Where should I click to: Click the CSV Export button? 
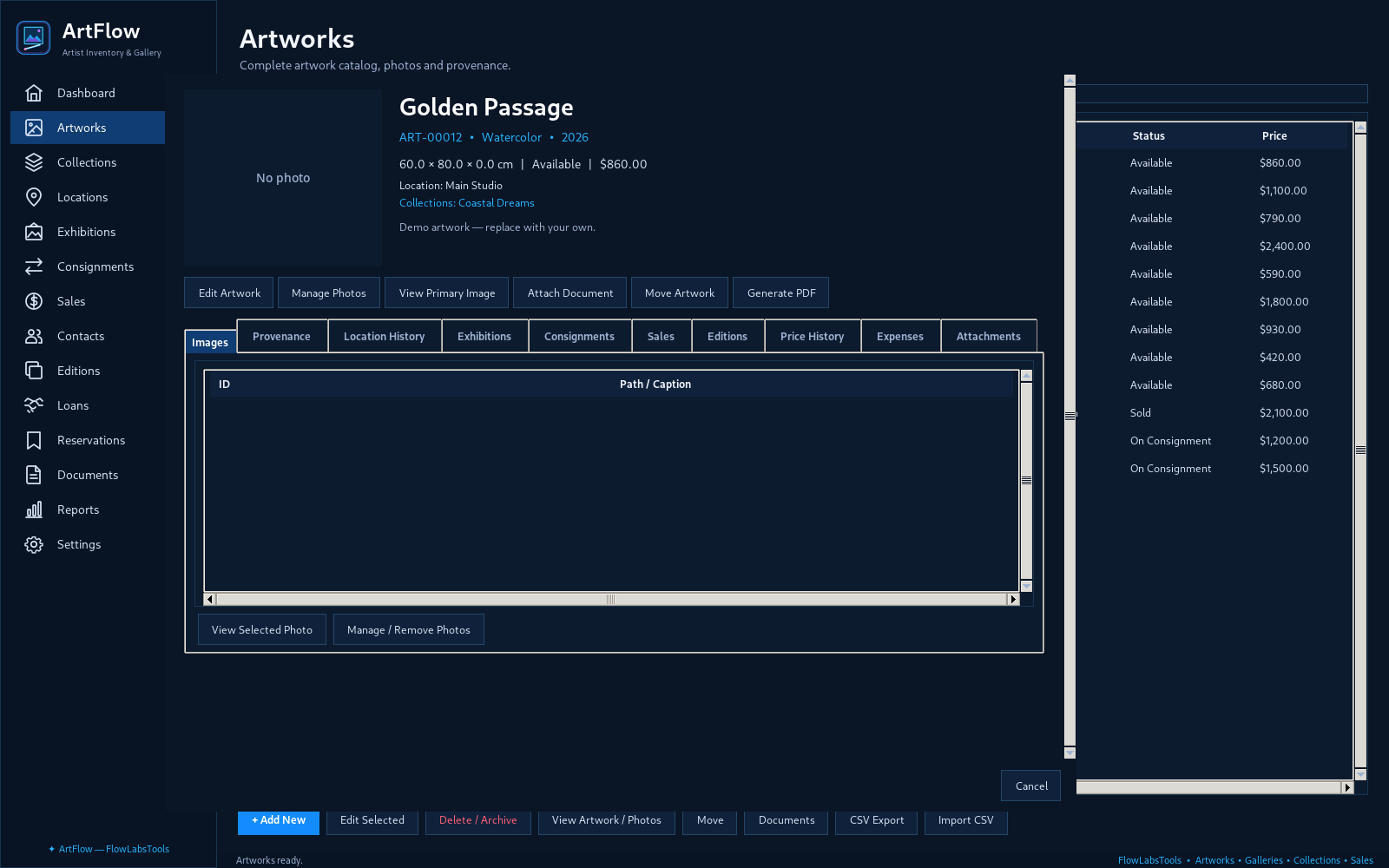(x=877, y=821)
